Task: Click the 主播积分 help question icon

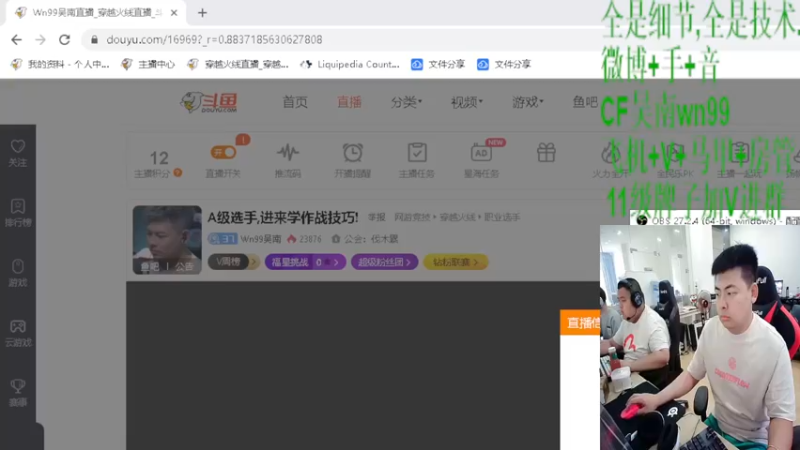Action: tap(178, 173)
